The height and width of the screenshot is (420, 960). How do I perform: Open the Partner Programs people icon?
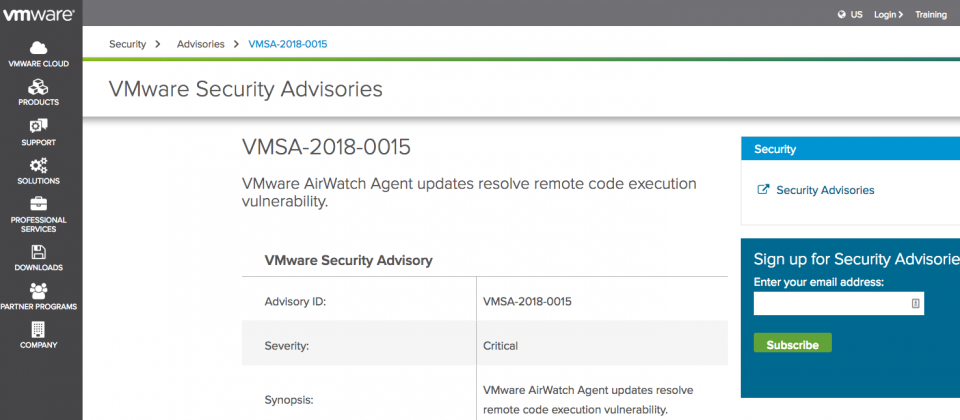tap(39, 291)
